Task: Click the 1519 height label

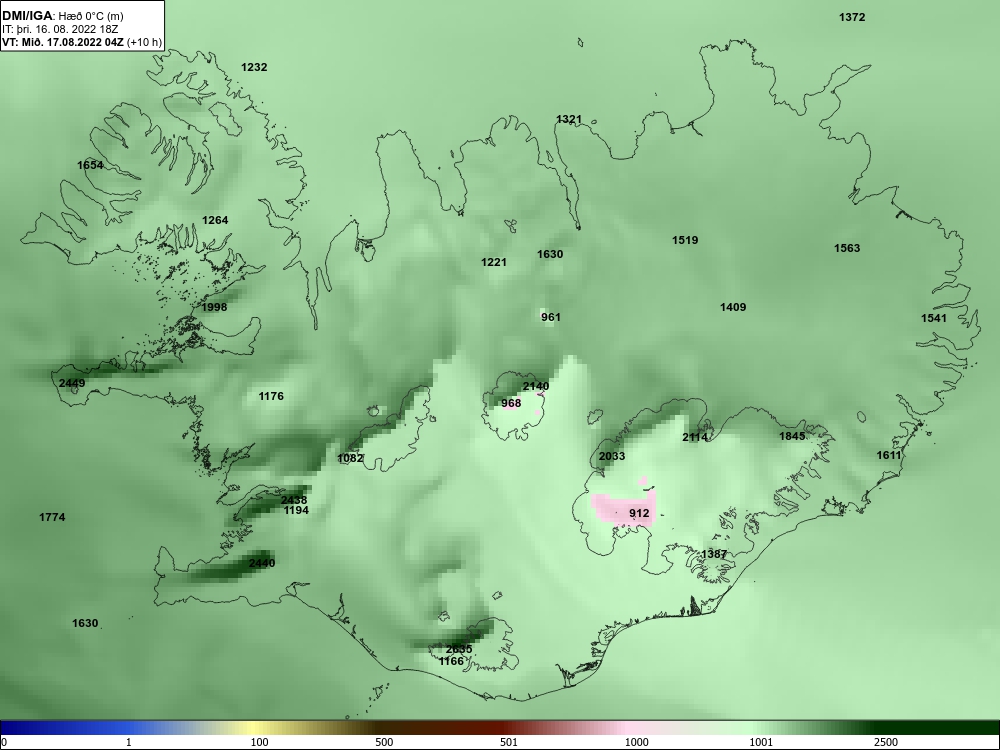Action: 685,240
